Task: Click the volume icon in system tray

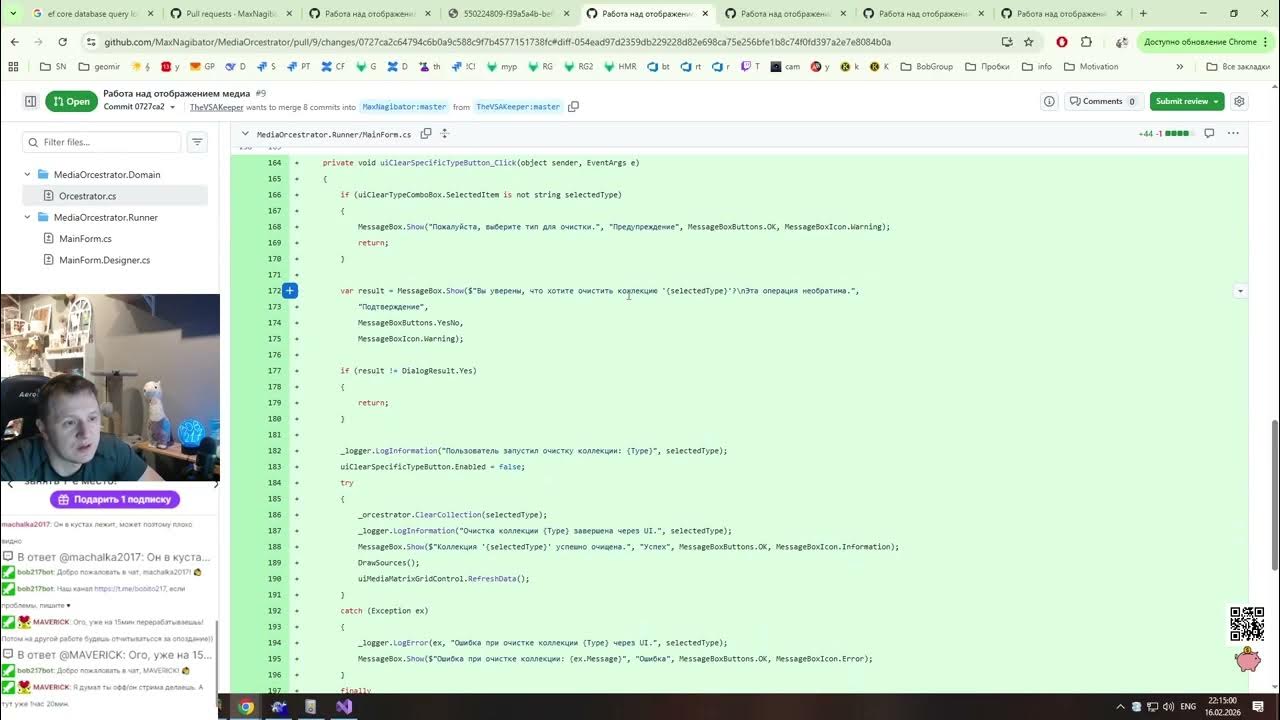Action: pos(1167,706)
